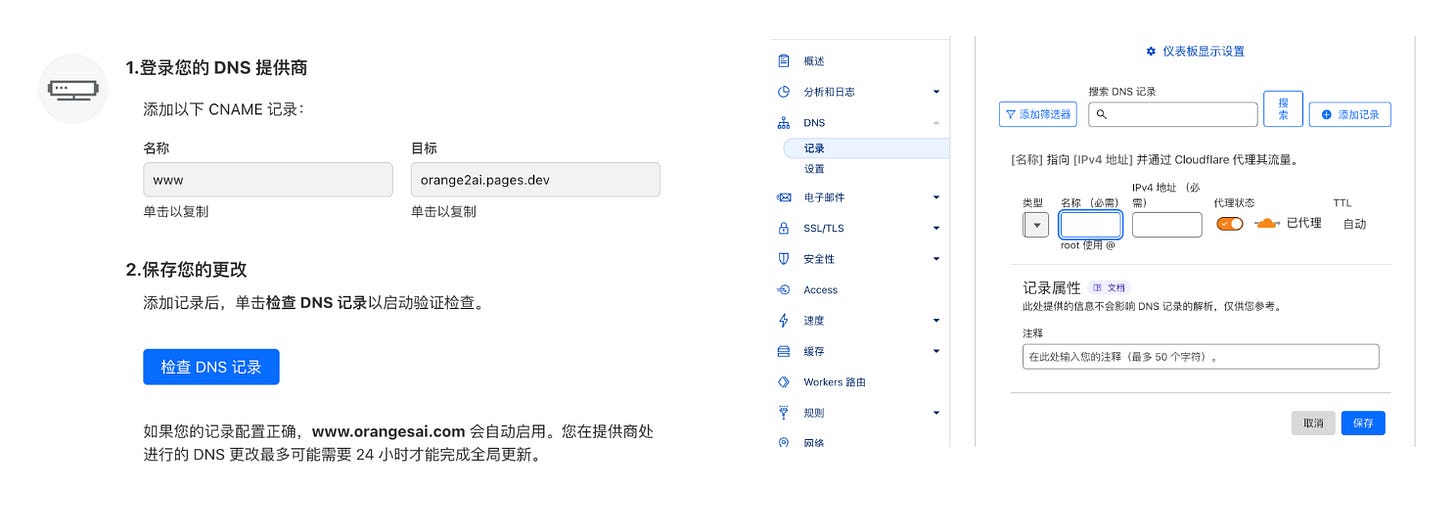Click the Email (电子邮件) envelope icon
The width and height of the screenshot is (1456, 524).
click(784, 197)
